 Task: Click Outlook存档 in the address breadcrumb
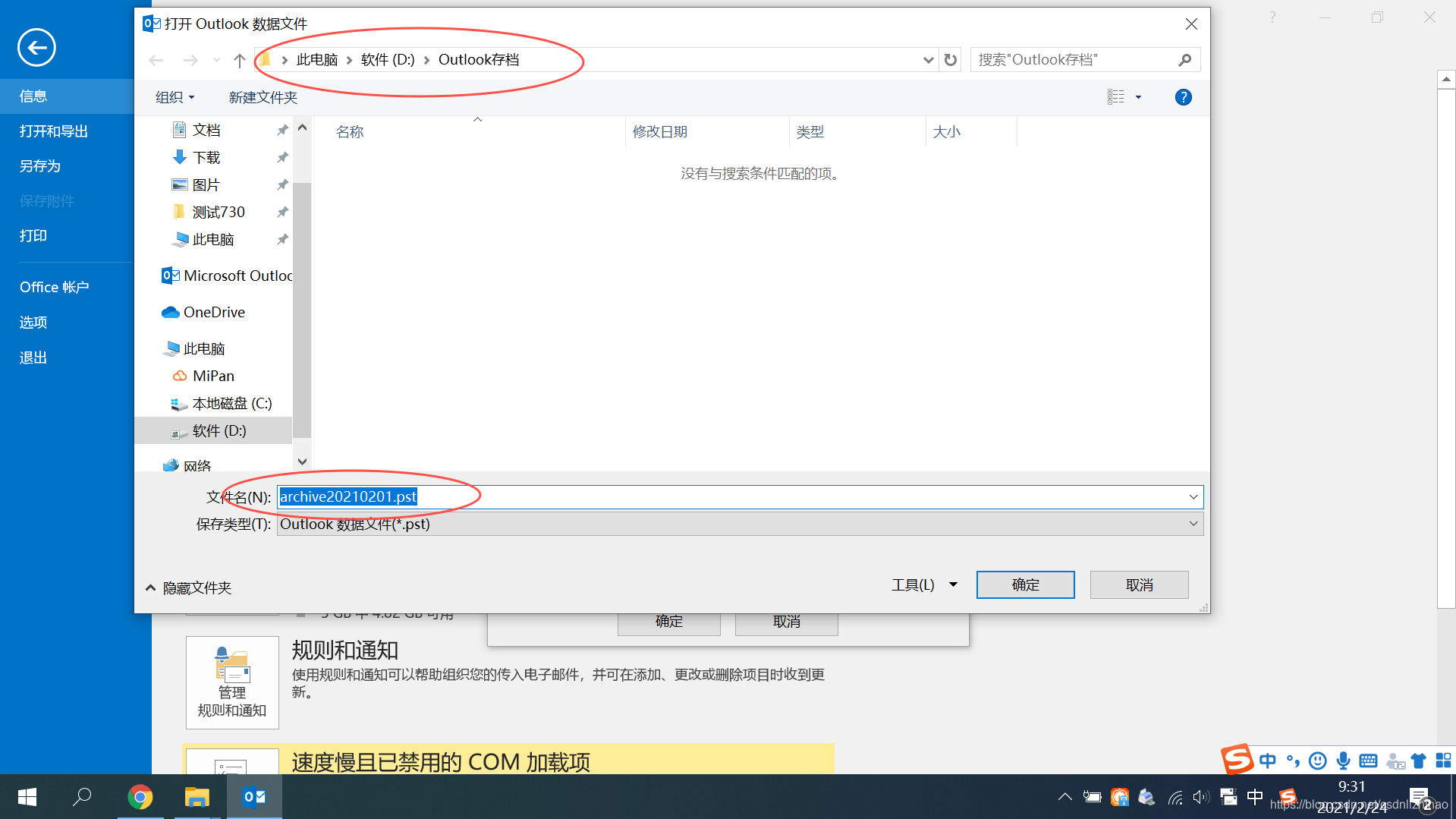[479, 60]
